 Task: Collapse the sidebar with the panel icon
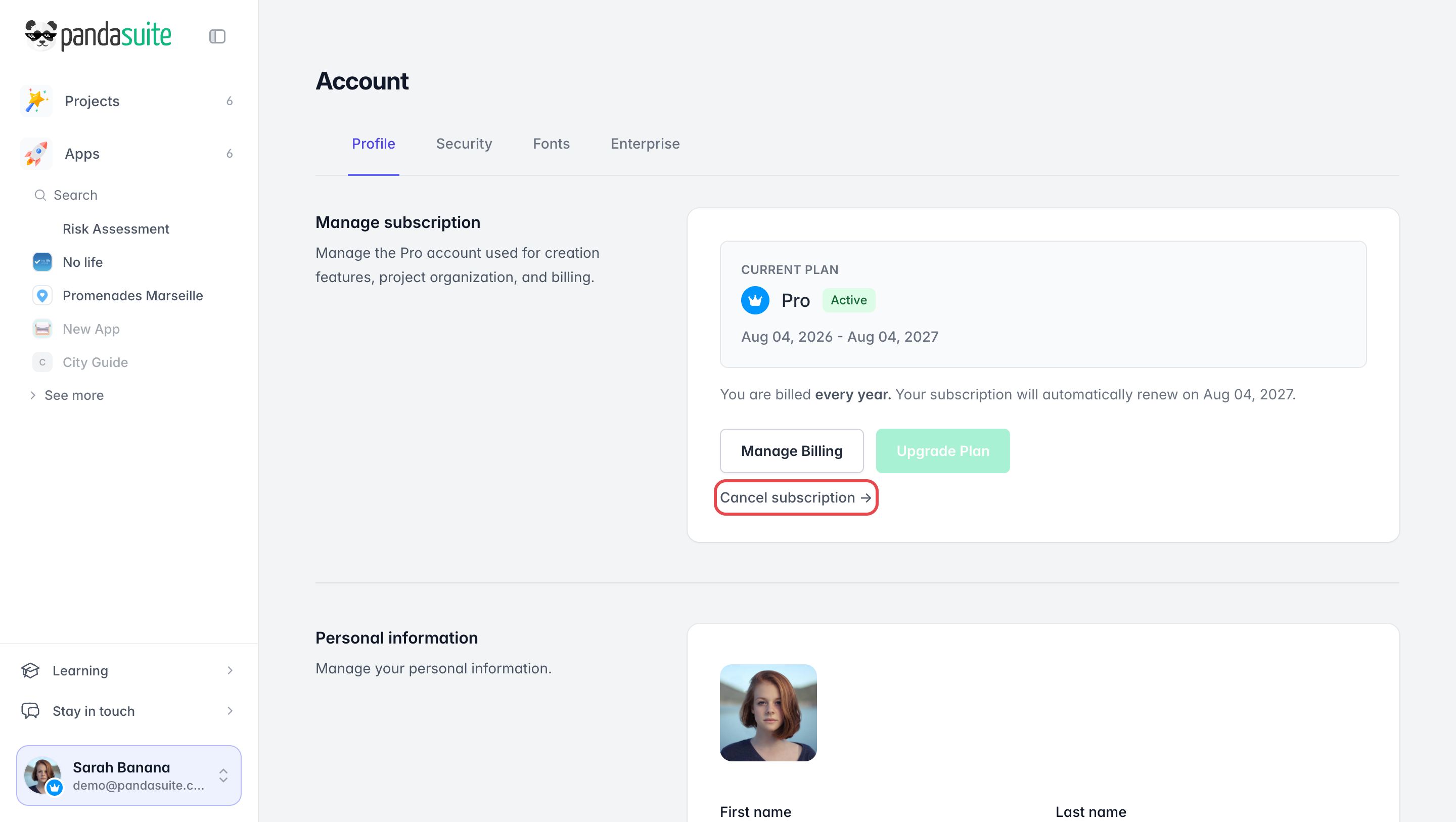click(x=217, y=37)
